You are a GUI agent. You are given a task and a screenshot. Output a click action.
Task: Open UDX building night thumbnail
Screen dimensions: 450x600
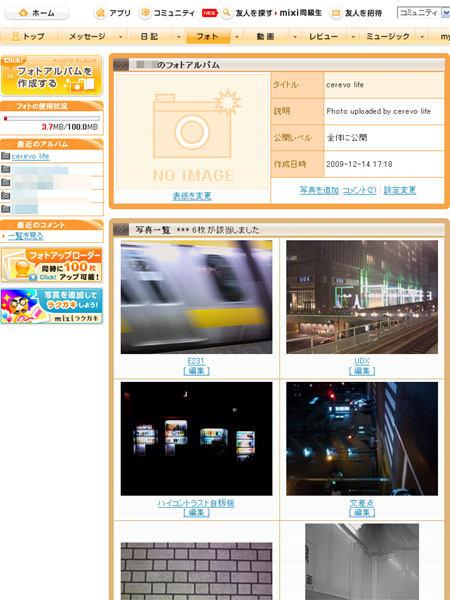click(362, 297)
